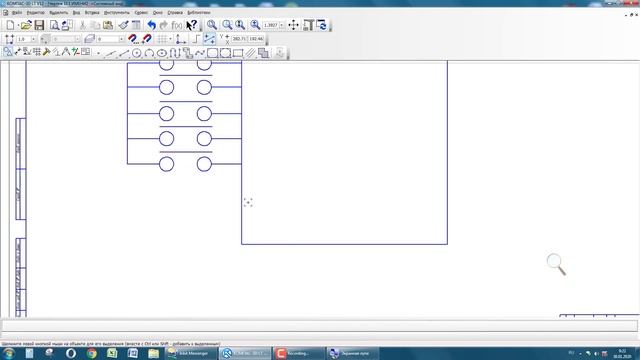Click the Y coordinate input field
640x360 pixels.
256,39
